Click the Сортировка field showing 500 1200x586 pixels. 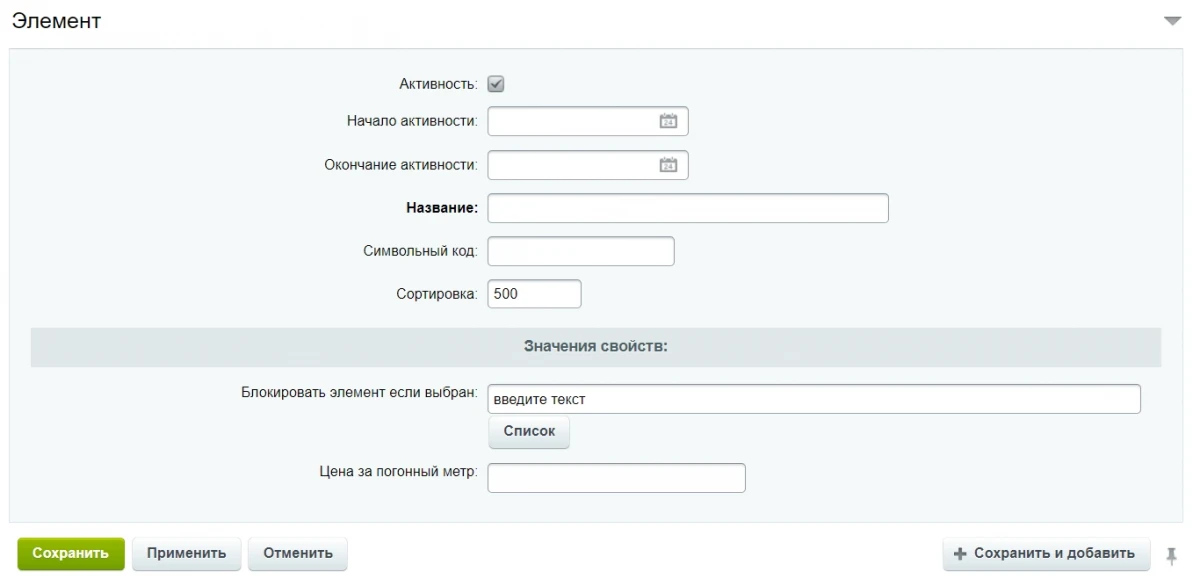point(534,294)
